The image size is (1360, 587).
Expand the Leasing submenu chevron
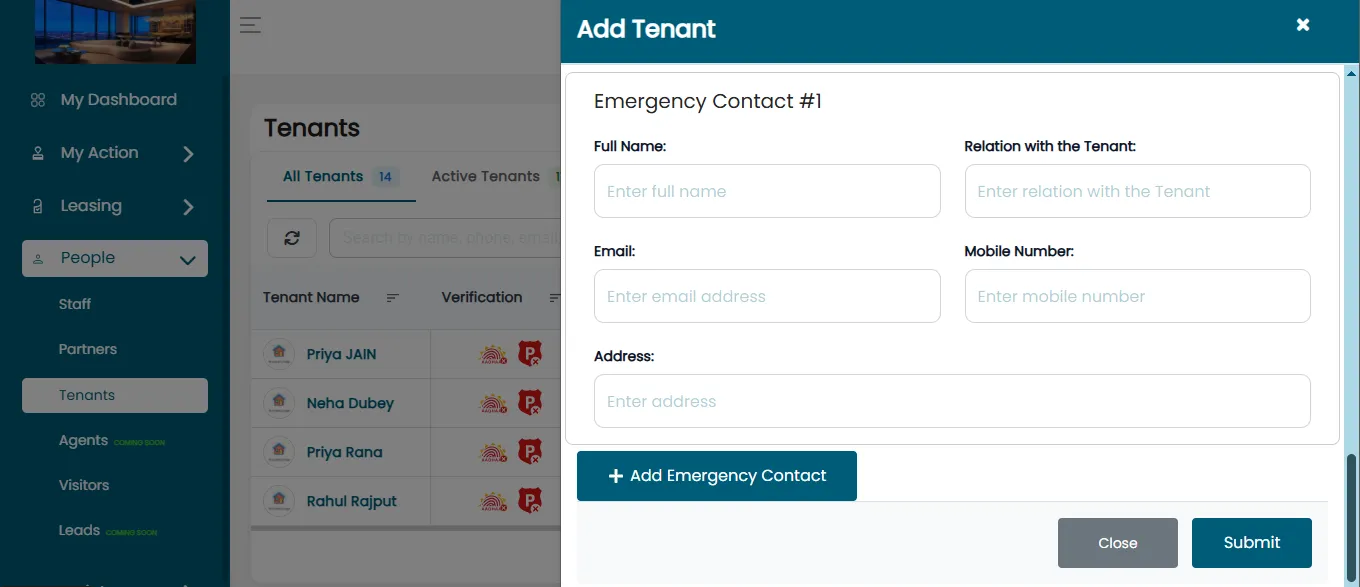click(x=188, y=207)
